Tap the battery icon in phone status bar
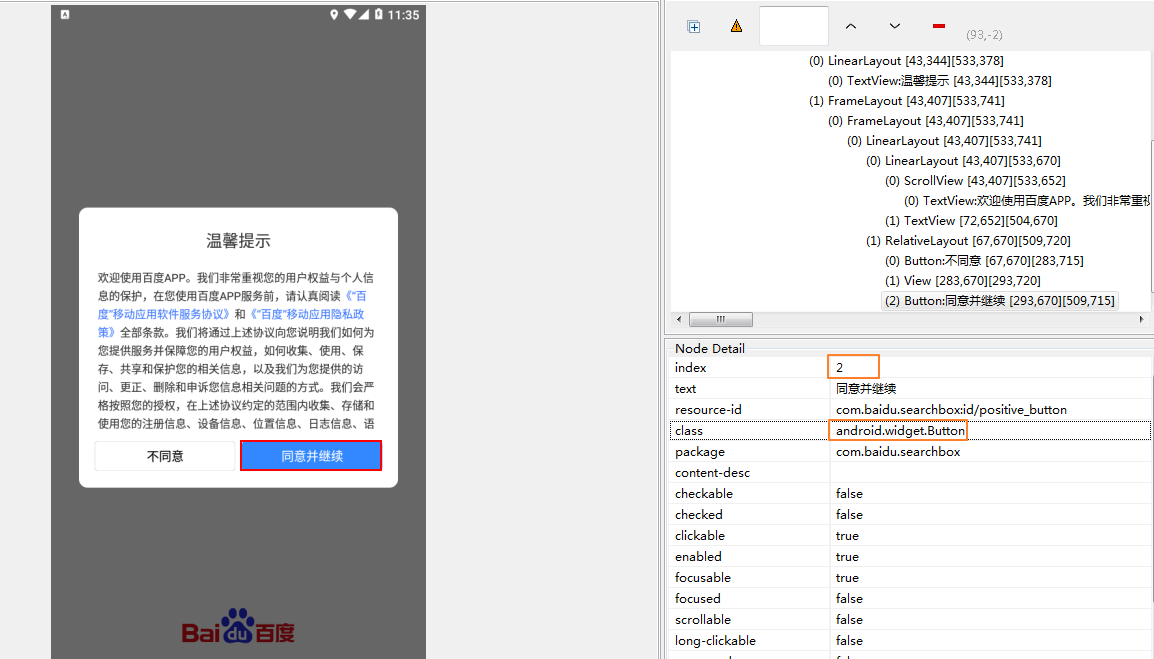 point(378,15)
